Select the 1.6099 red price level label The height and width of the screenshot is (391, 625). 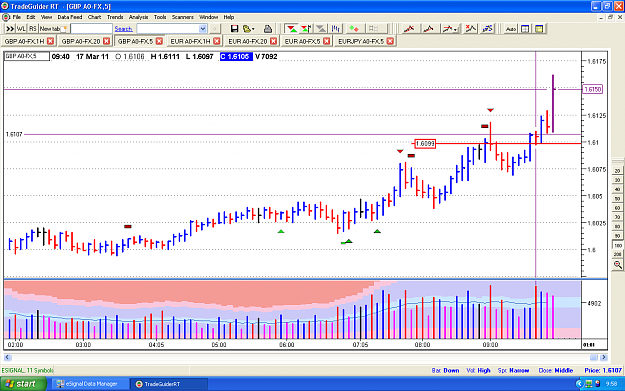point(425,143)
